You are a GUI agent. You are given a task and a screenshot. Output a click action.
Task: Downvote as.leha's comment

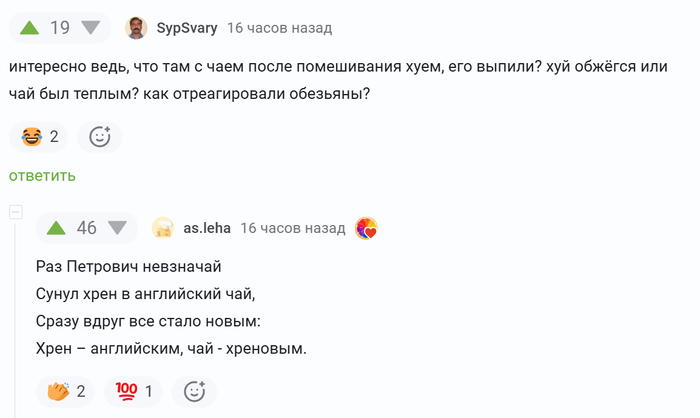[119, 228]
